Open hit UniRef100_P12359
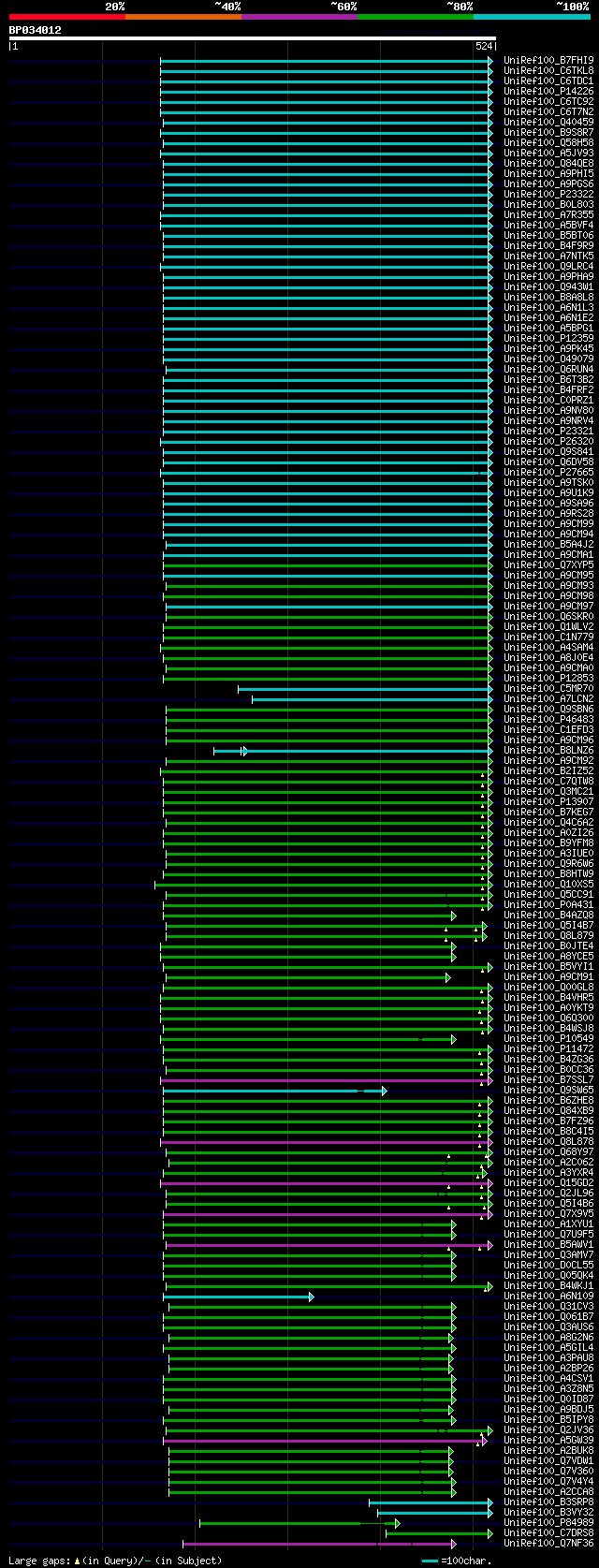Image resolution: width=599 pixels, height=1568 pixels. [x=548, y=338]
